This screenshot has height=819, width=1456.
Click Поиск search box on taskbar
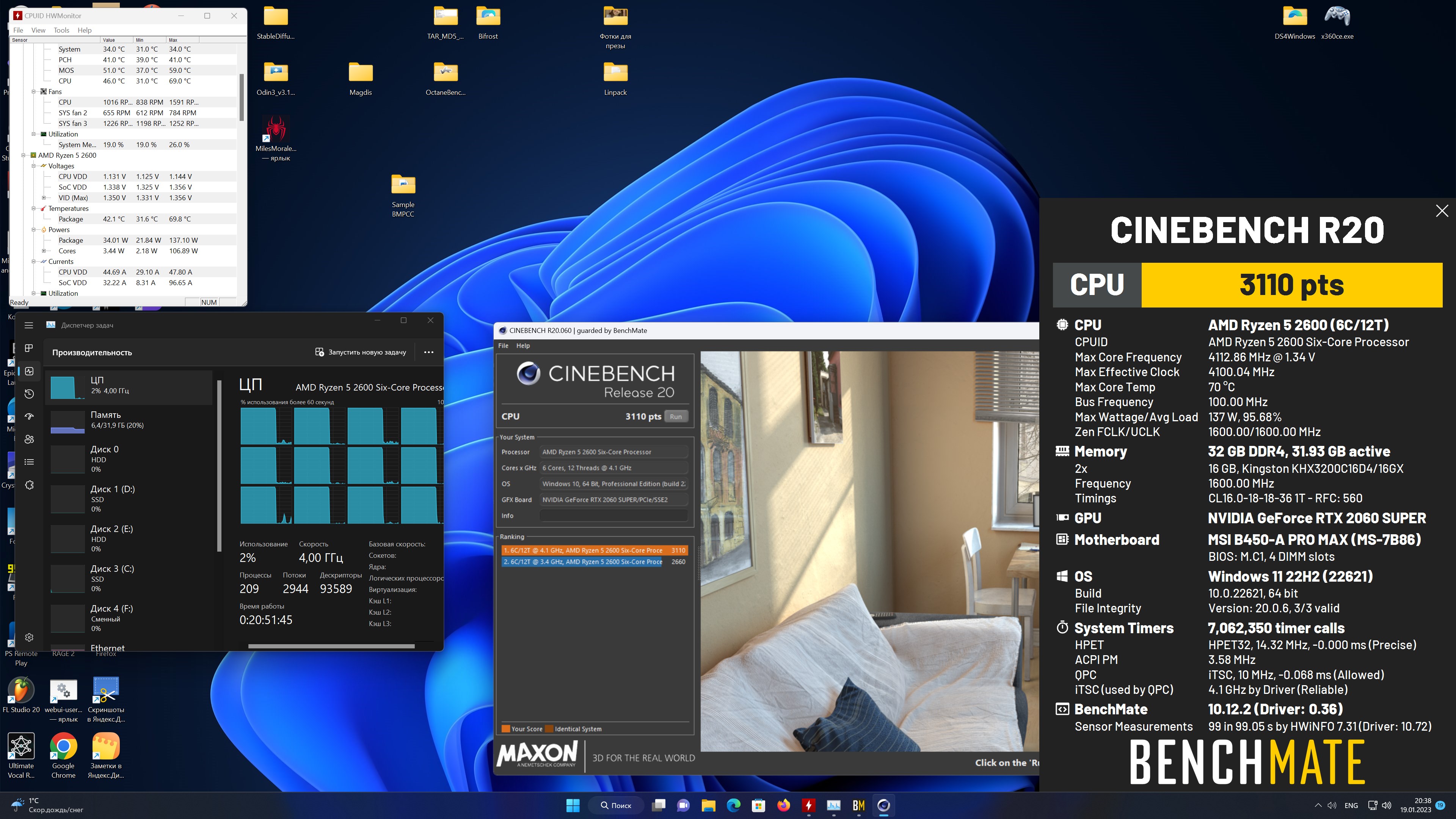[615, 805]
